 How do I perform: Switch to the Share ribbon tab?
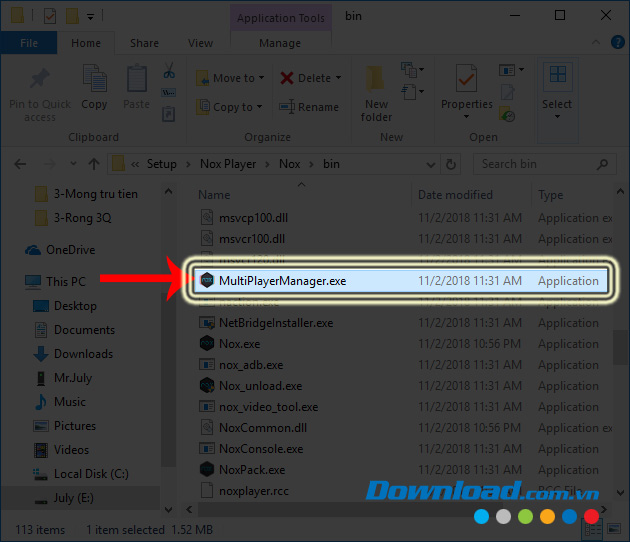click(144, 43)
